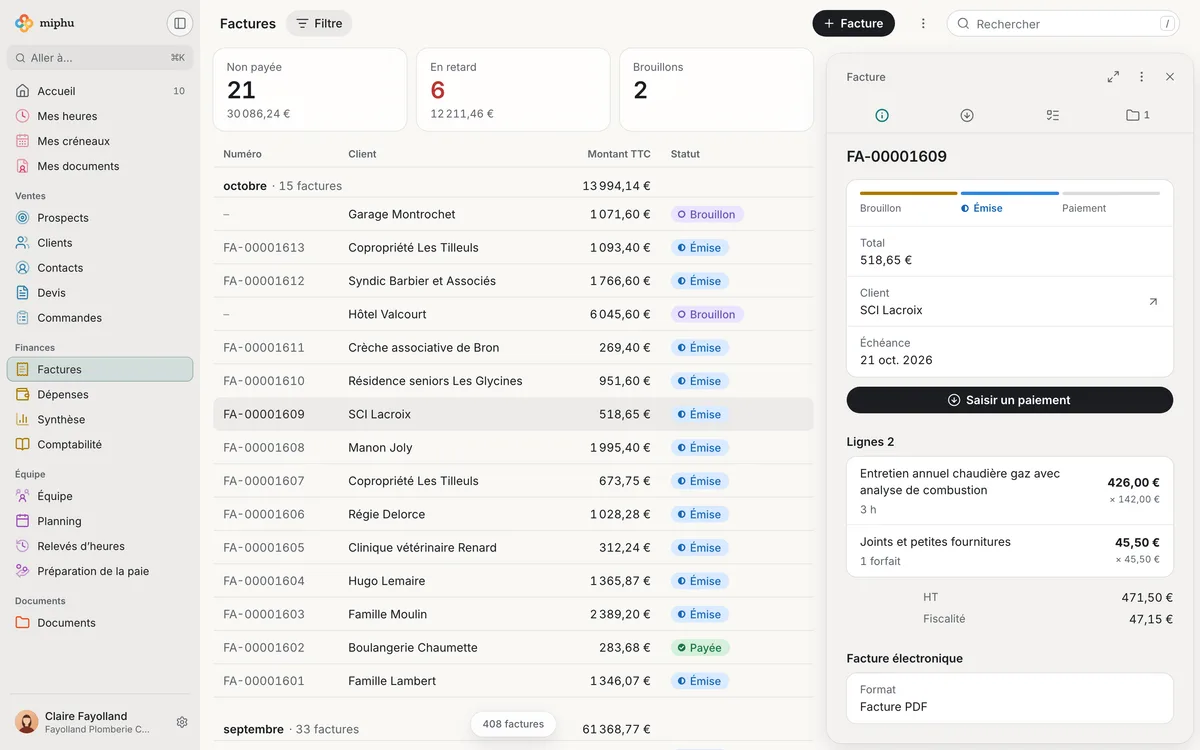Select the En retard summary card
Image resolution: width=1200 pixels, height=750 pixels.
click(x=513, y=90)
